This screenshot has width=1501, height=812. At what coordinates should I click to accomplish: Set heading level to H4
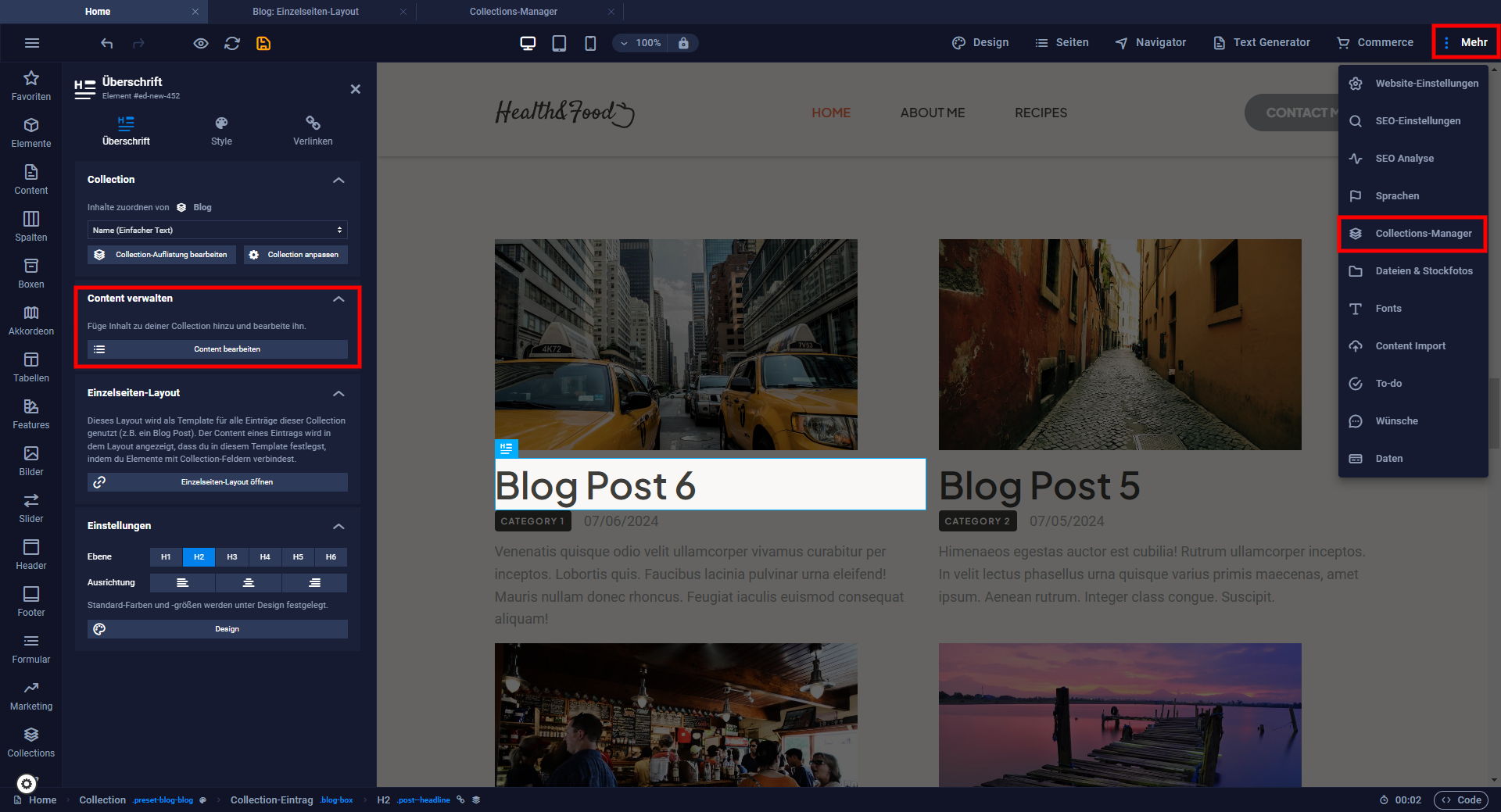[x=265, y=557]
